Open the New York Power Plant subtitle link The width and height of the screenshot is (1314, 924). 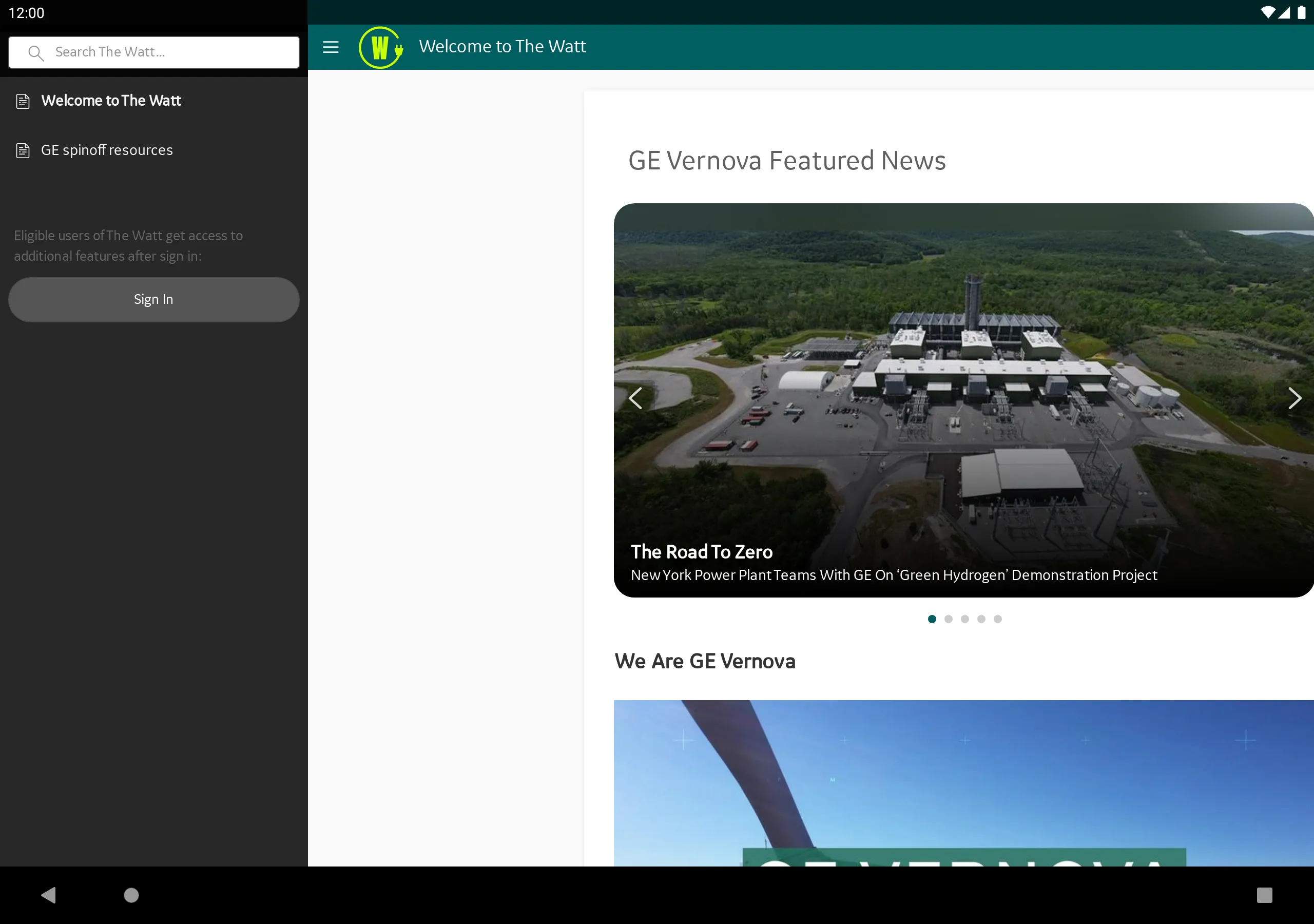[x=893, y=575]
